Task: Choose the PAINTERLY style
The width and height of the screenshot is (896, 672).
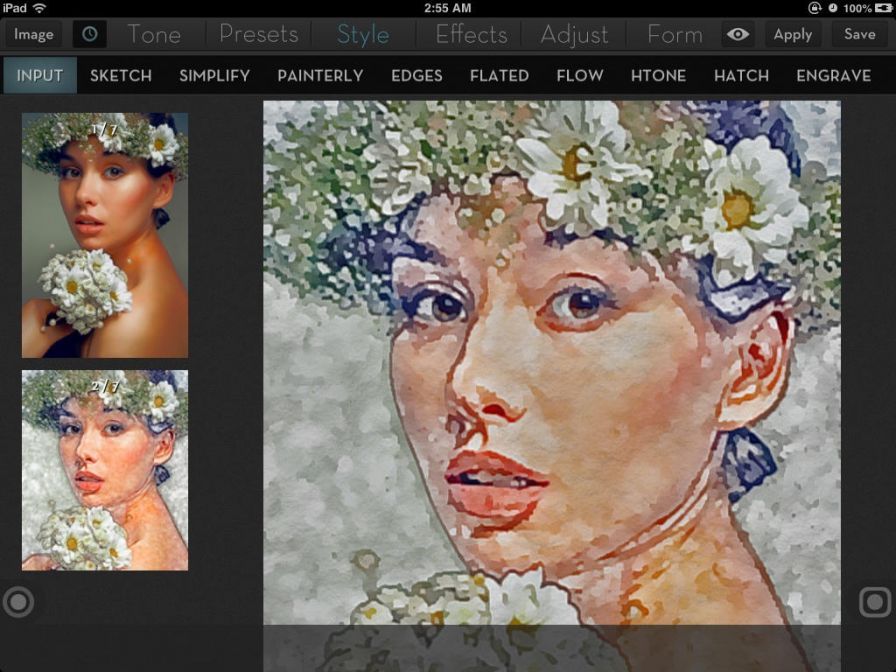Action: [320, 75]
